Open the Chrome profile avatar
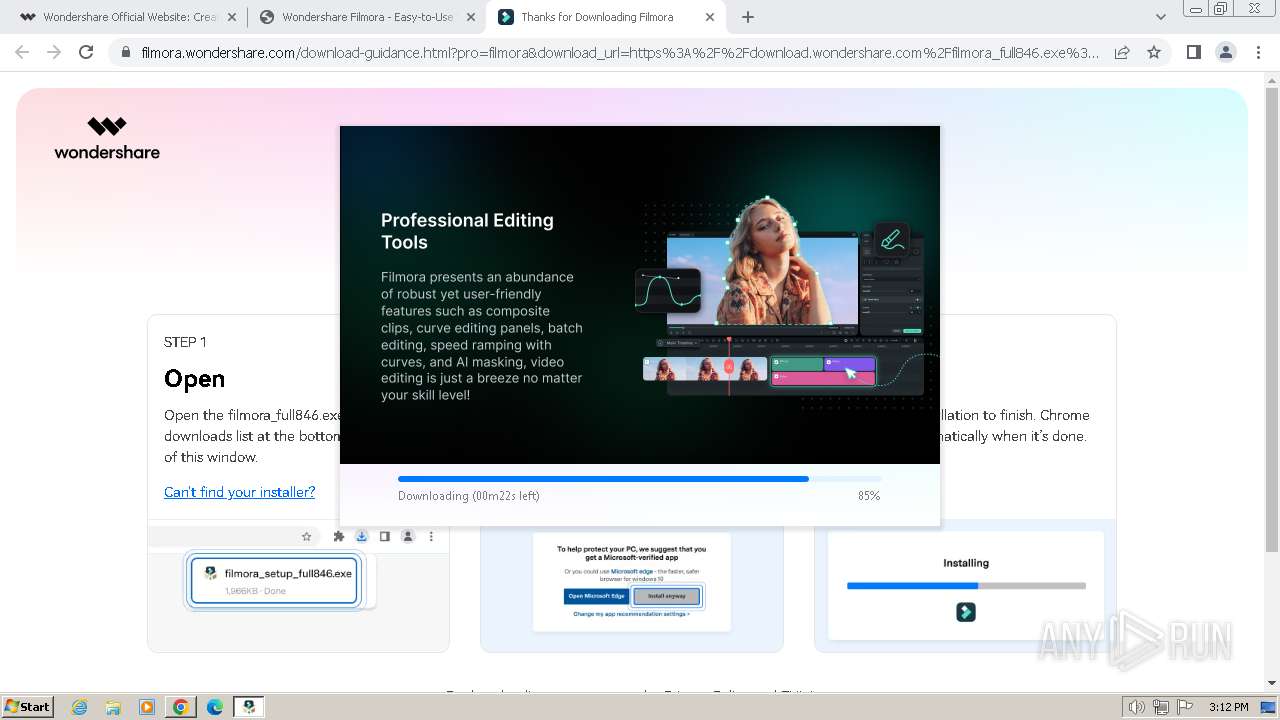Screen dimensions: 1280x720 [x=1226, y=52]
